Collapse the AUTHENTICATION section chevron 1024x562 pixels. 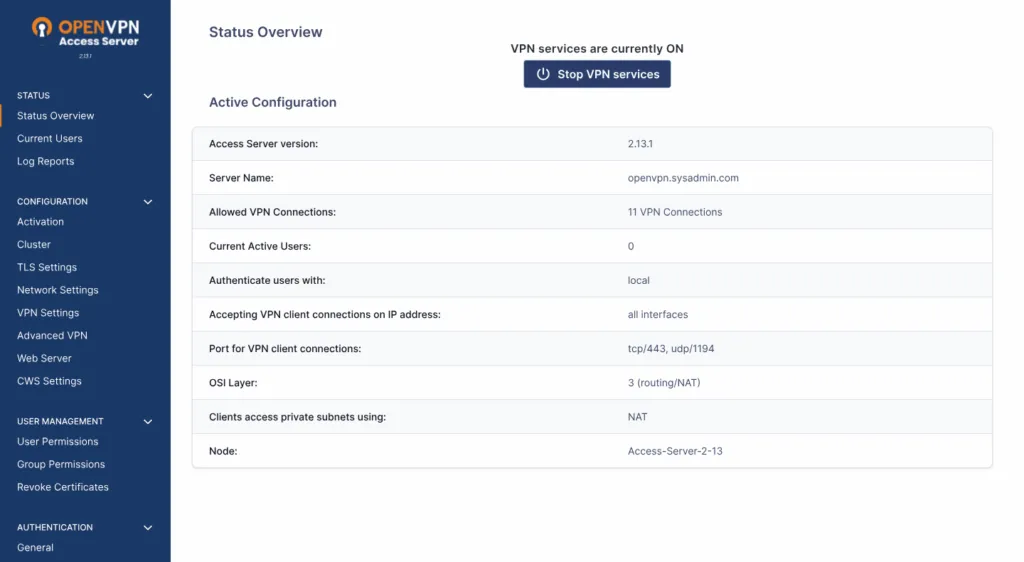148,527
